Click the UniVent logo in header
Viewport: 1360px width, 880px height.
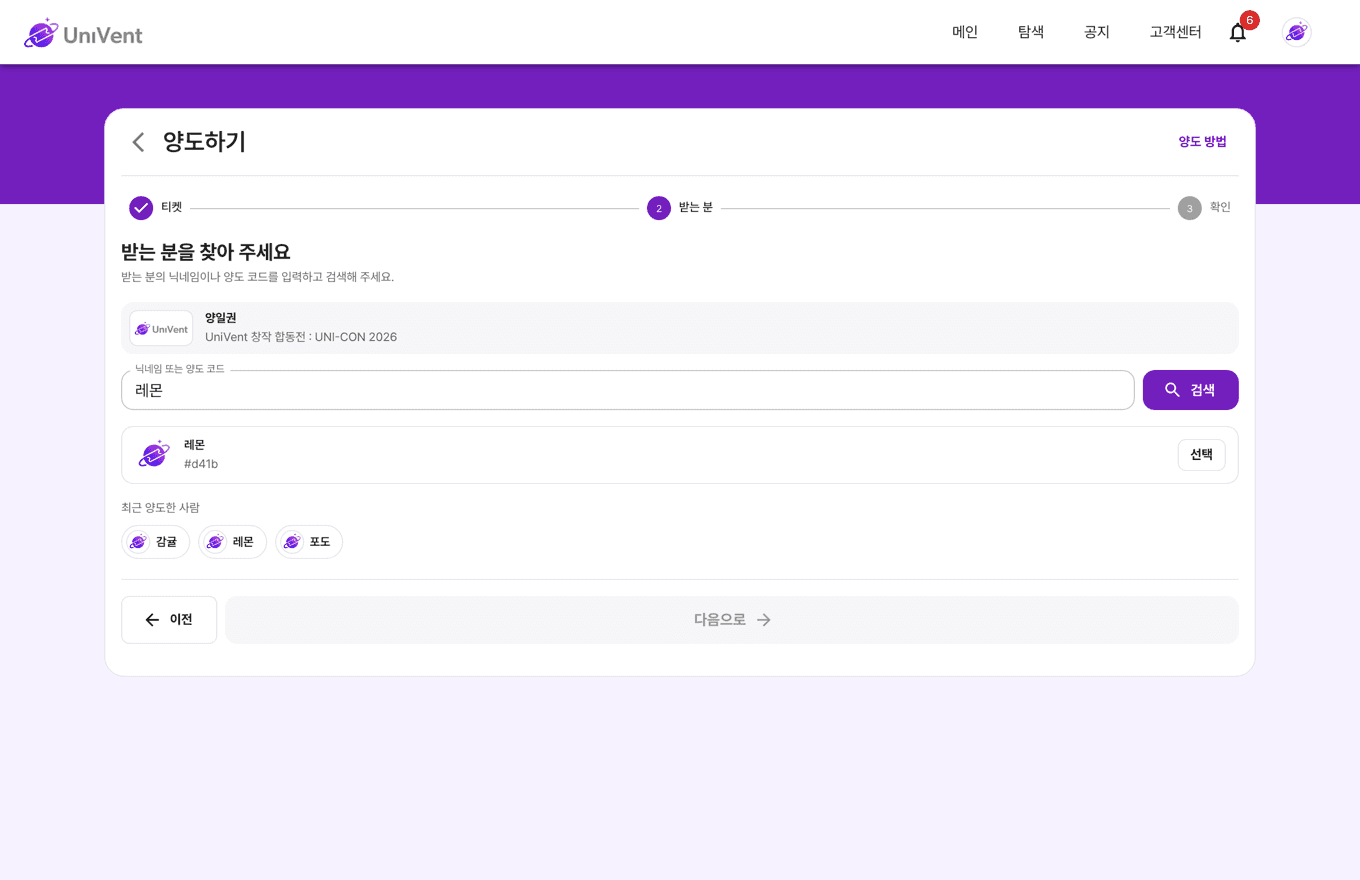(83, 33)
